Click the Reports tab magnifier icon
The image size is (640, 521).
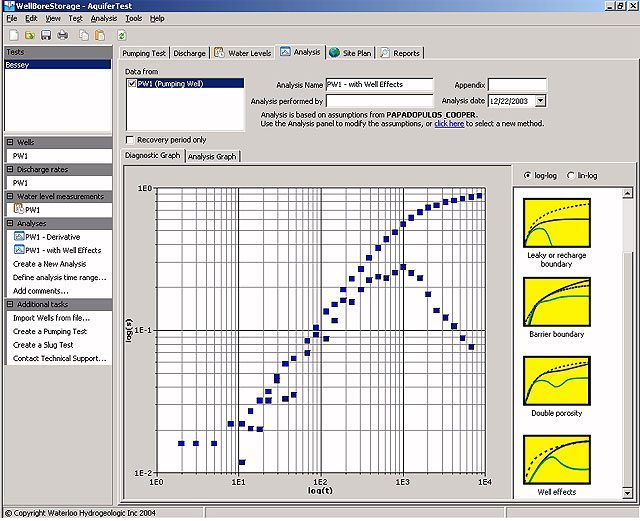point(384,53)
